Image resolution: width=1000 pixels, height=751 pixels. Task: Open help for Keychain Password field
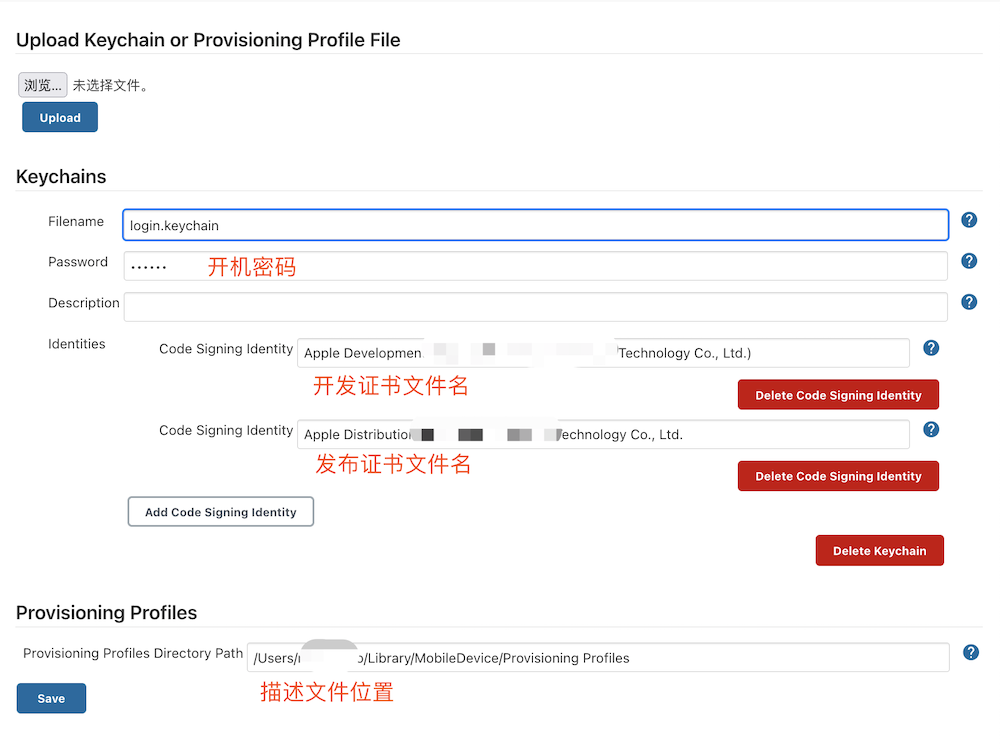click(969, 261)
